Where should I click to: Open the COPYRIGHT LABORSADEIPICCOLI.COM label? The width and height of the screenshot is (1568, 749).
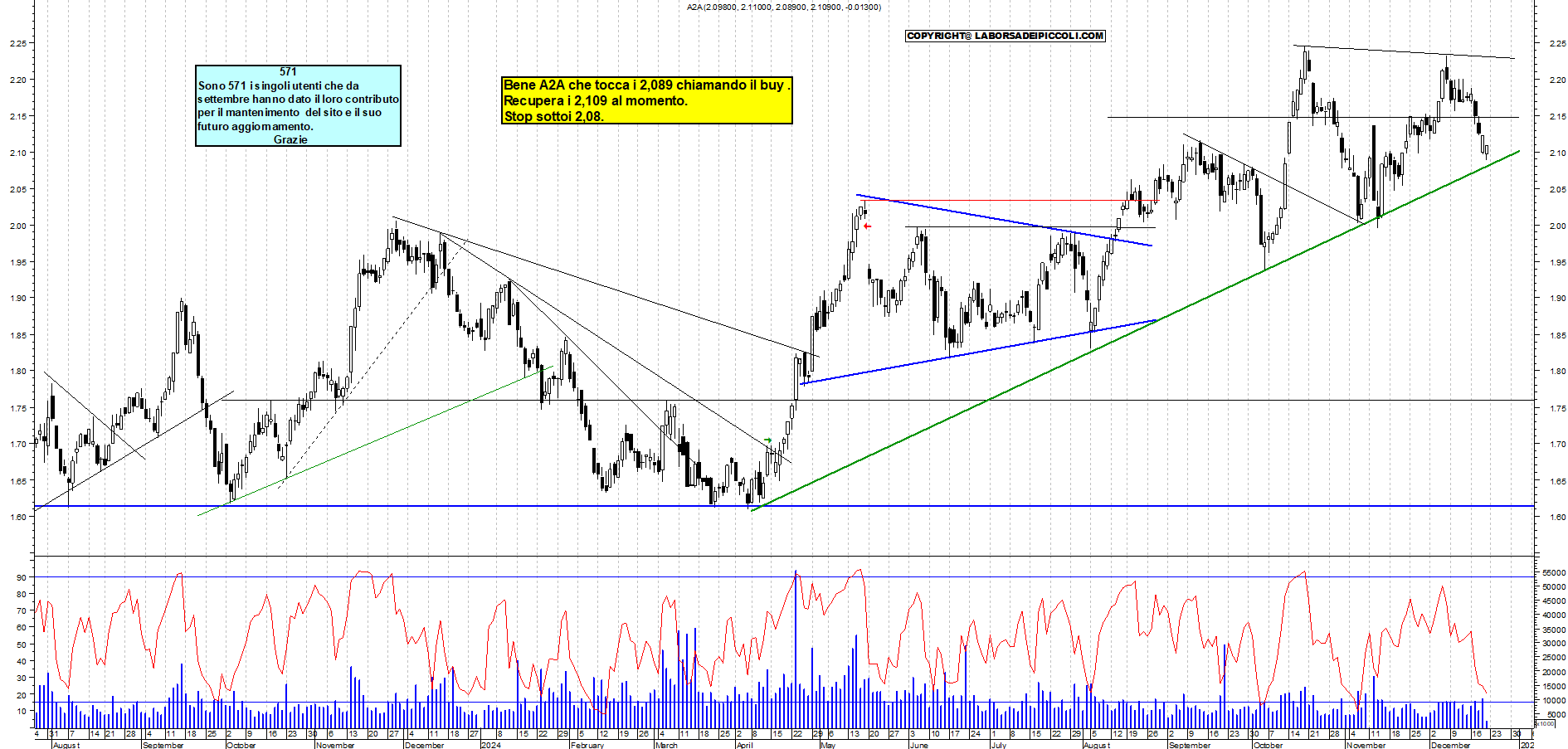tap(1006, 36)
